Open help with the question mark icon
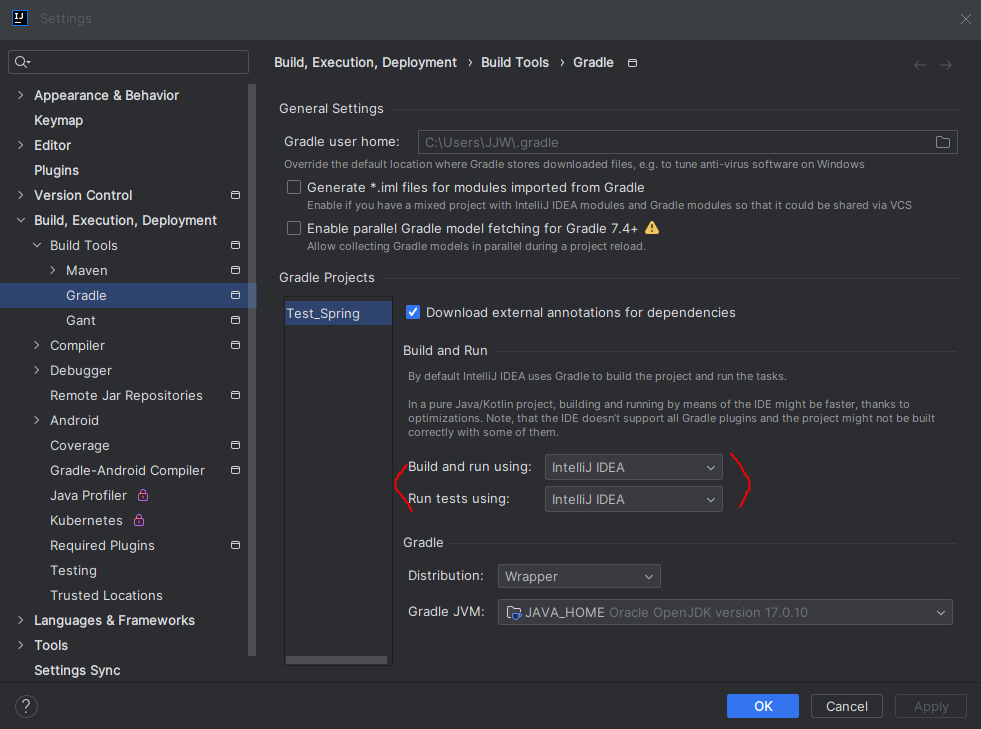The width and height of the screenshot is (981, 729). click(26, 706)
